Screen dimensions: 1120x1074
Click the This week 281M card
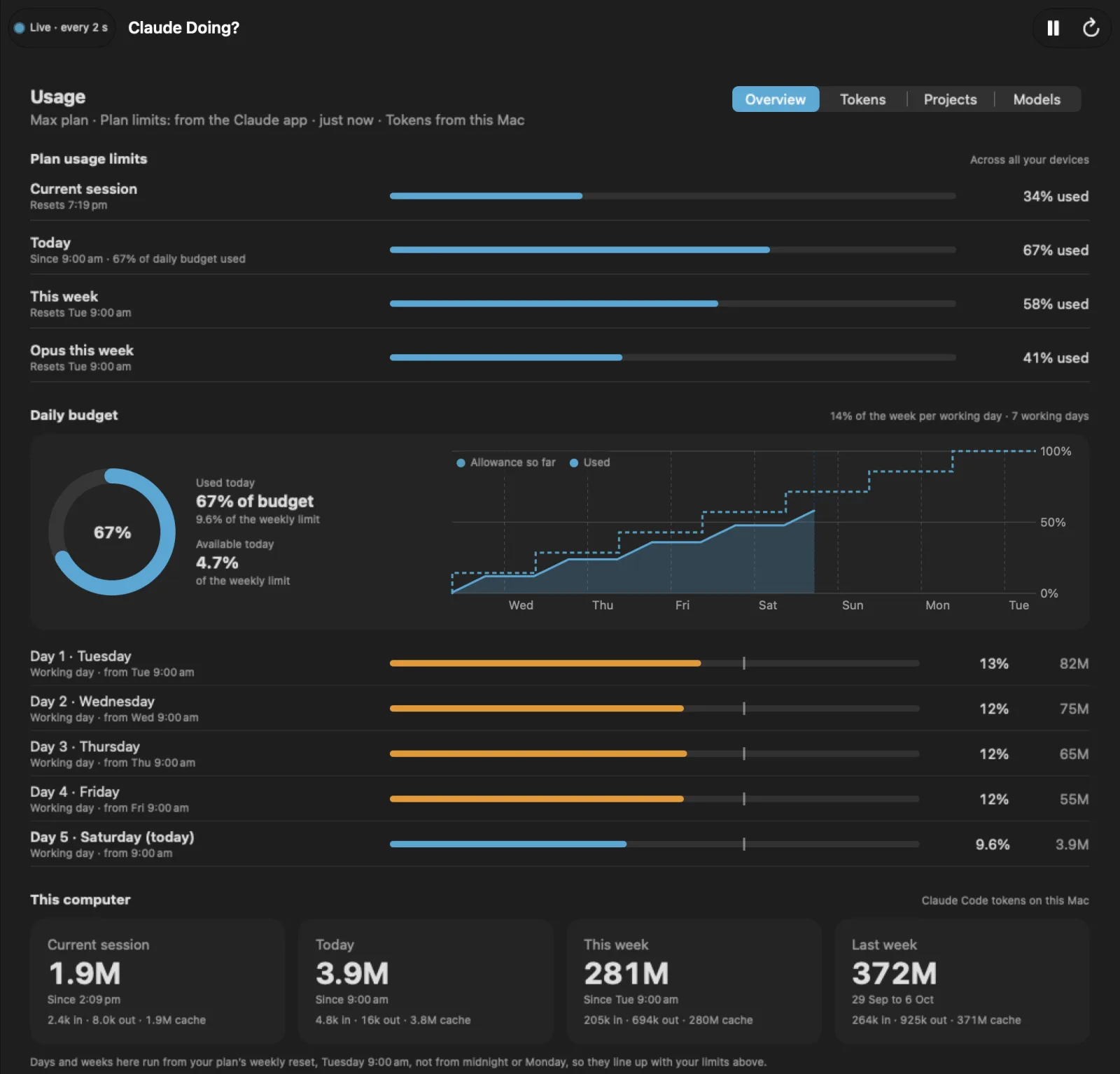[x=694, y=981]
